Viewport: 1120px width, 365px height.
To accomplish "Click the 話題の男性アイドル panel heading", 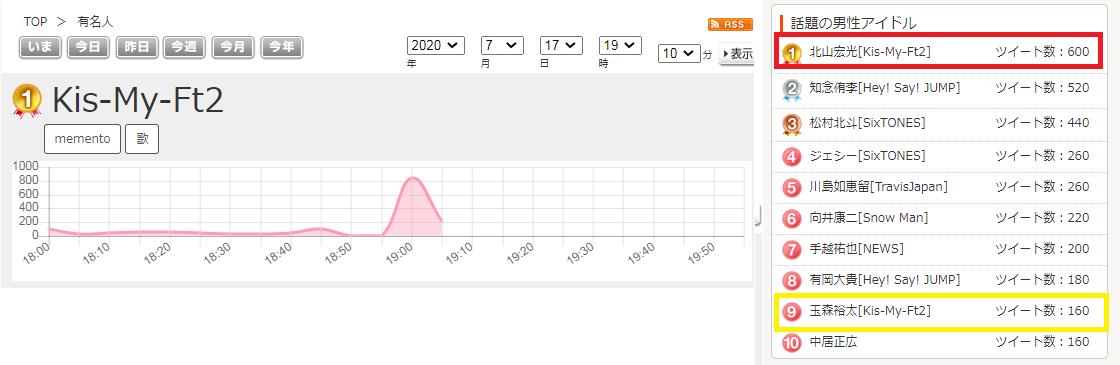I will pyautogui.click(x=854, y=23).
